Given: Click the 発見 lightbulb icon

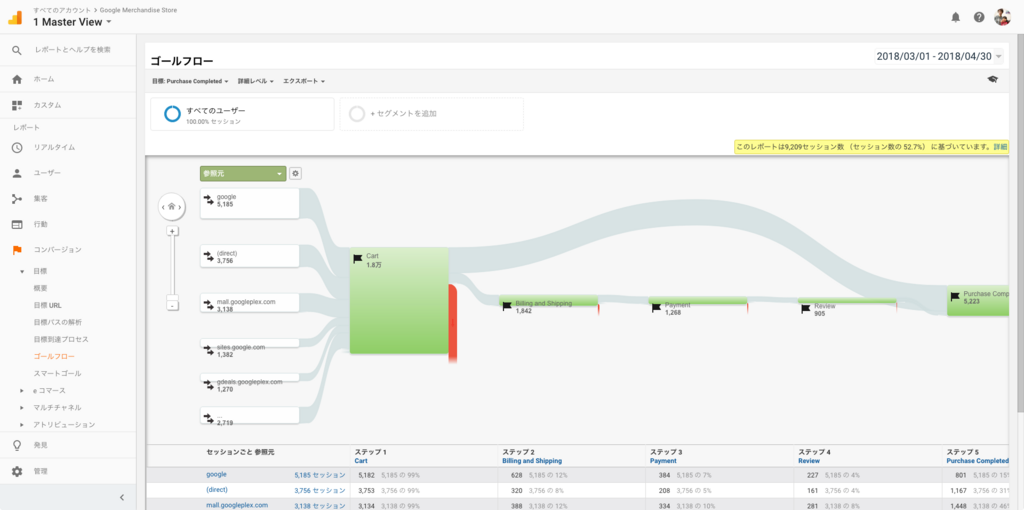Looking at the screenshot, I should [x=17, y=445].
